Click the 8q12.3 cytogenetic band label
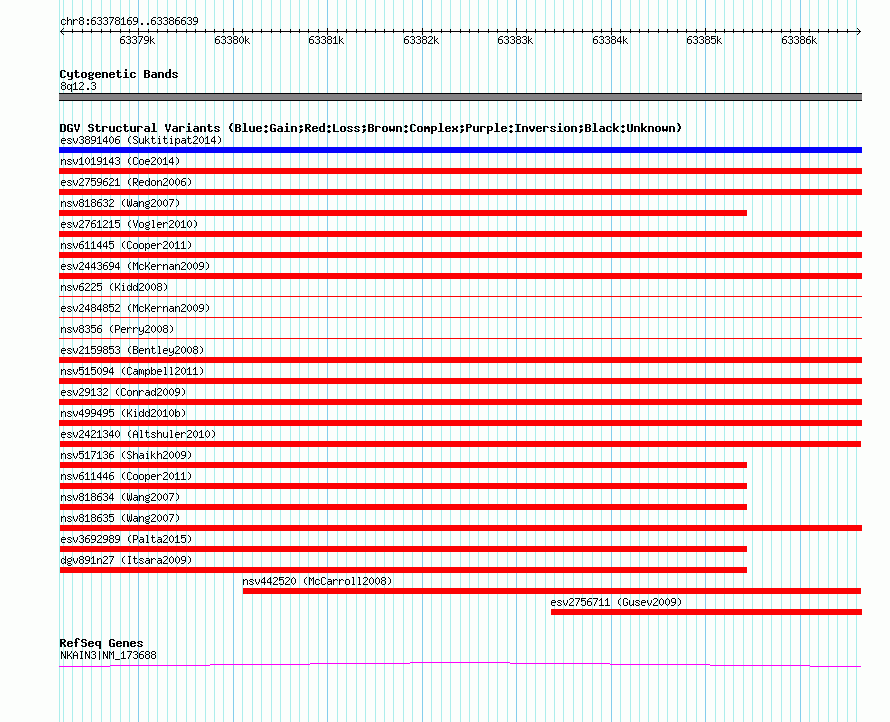890x722 pixels. pyautogui.click(x=78, y=86)
